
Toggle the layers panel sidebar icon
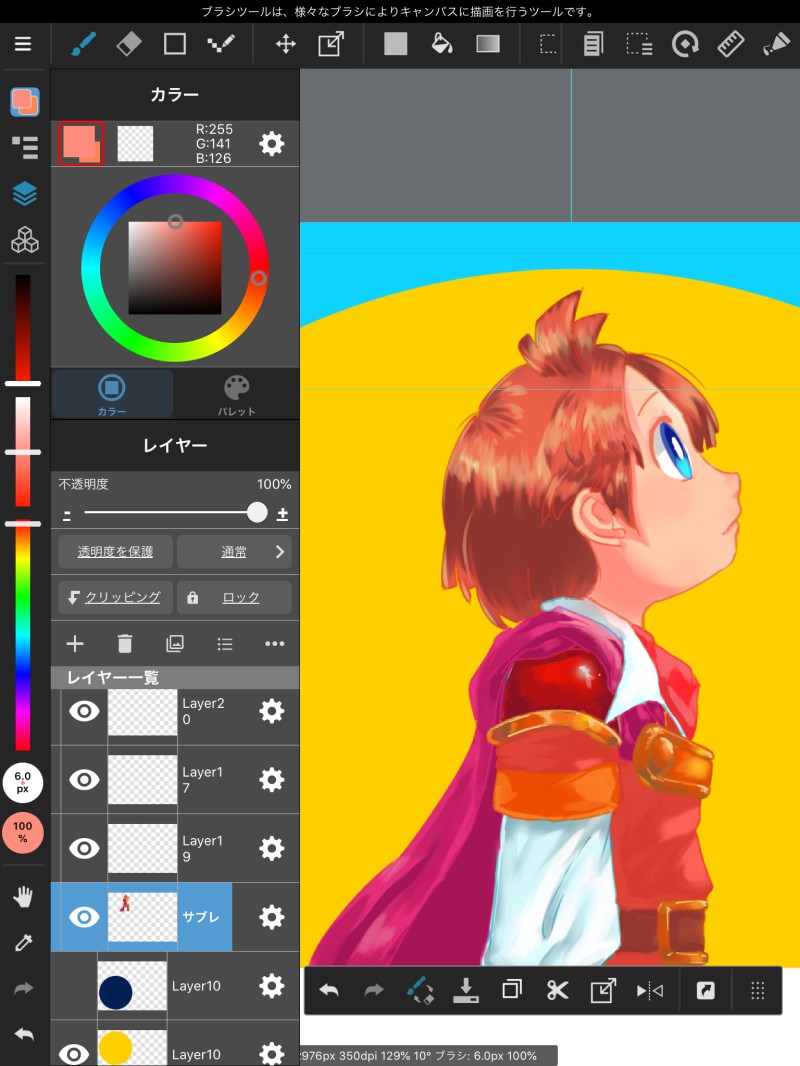[x=24, y=194]
